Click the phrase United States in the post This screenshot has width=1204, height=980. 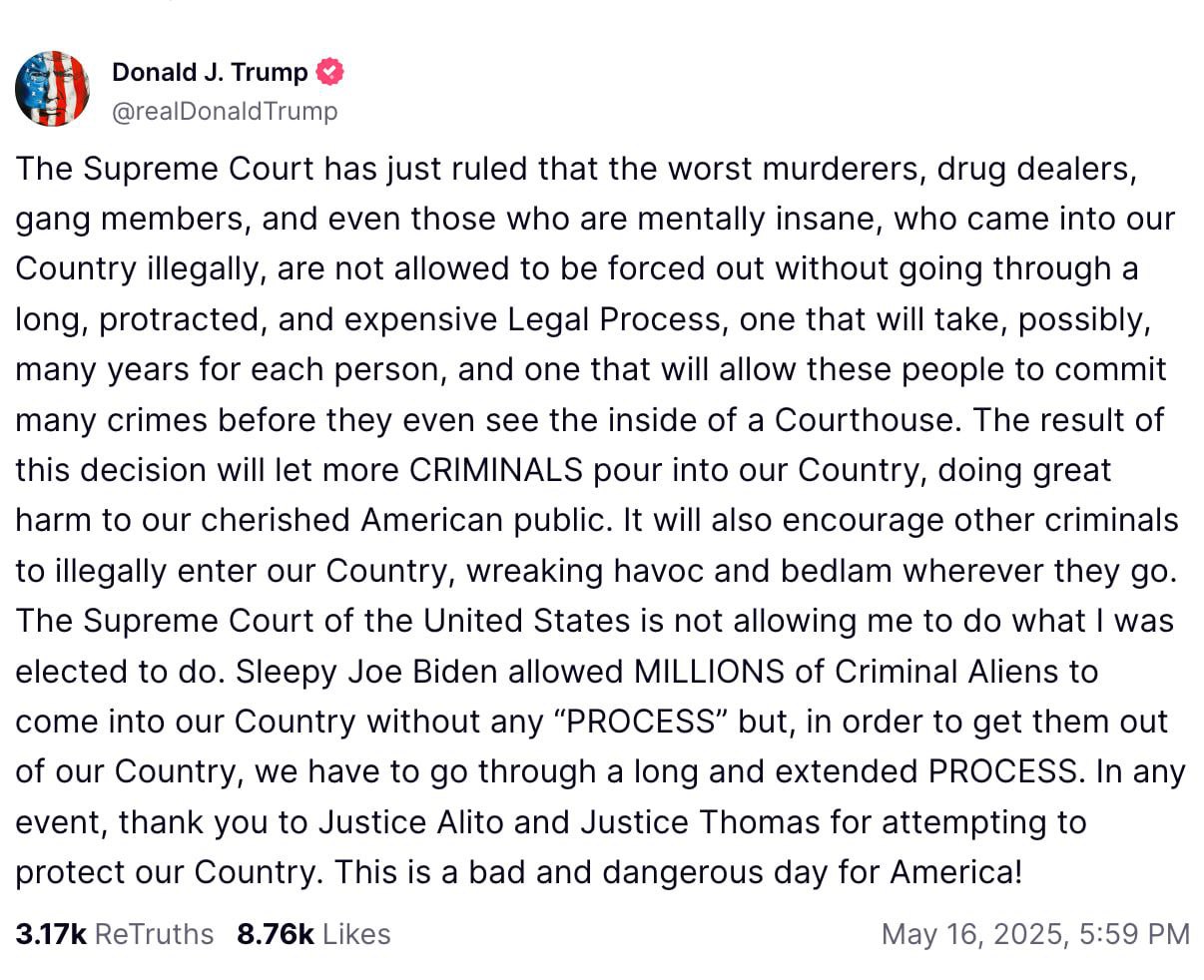(x=526, y=621)
